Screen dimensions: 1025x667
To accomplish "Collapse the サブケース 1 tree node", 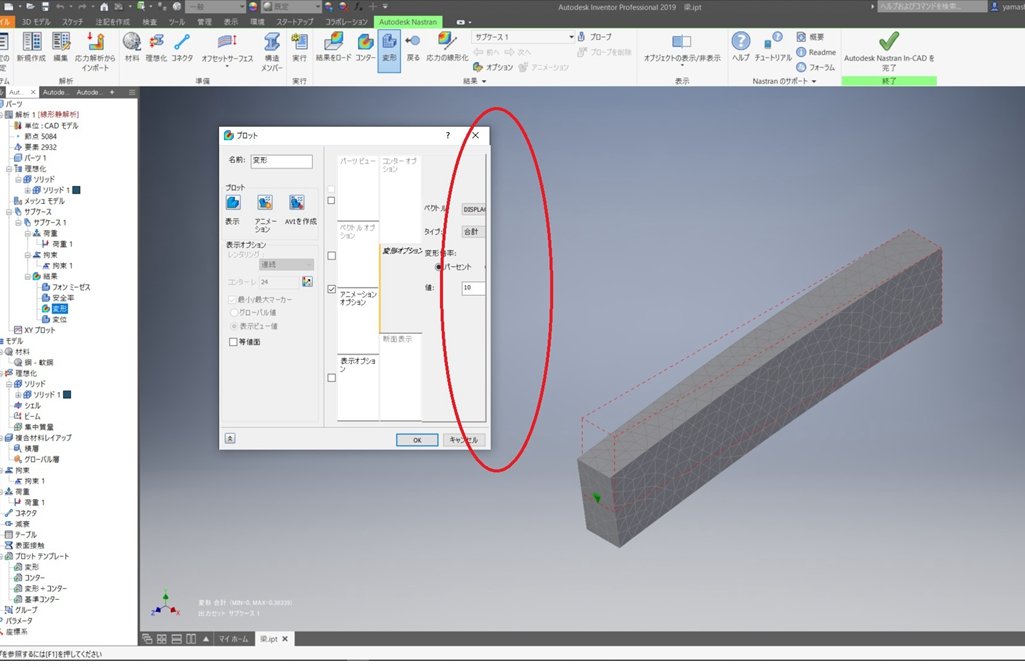I will coord(18,222).
